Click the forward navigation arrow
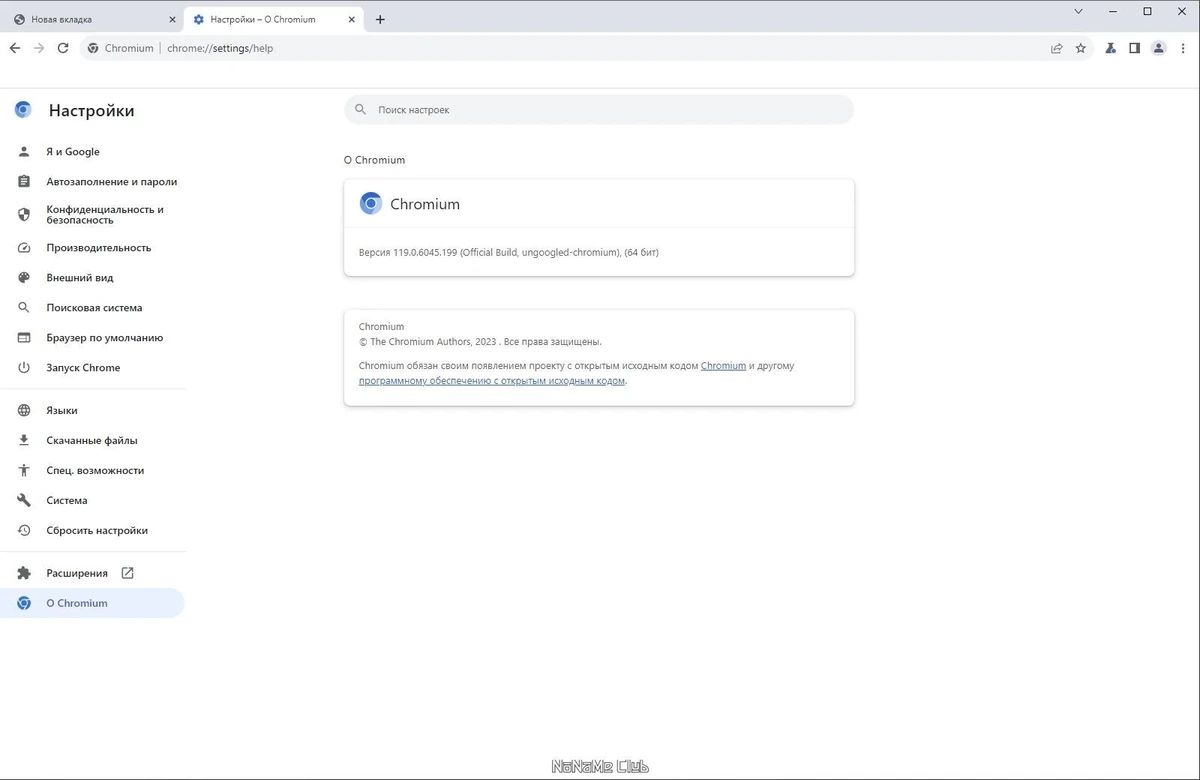This screenshot has width=1200, height=780. coord(39,48)
